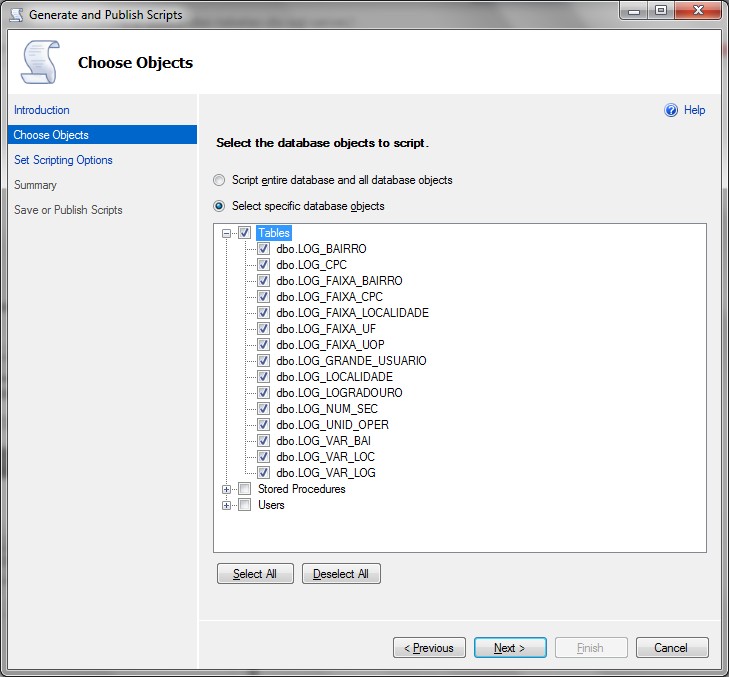Open the Summary step
729x677 pixels.
(x=35, y=185)
